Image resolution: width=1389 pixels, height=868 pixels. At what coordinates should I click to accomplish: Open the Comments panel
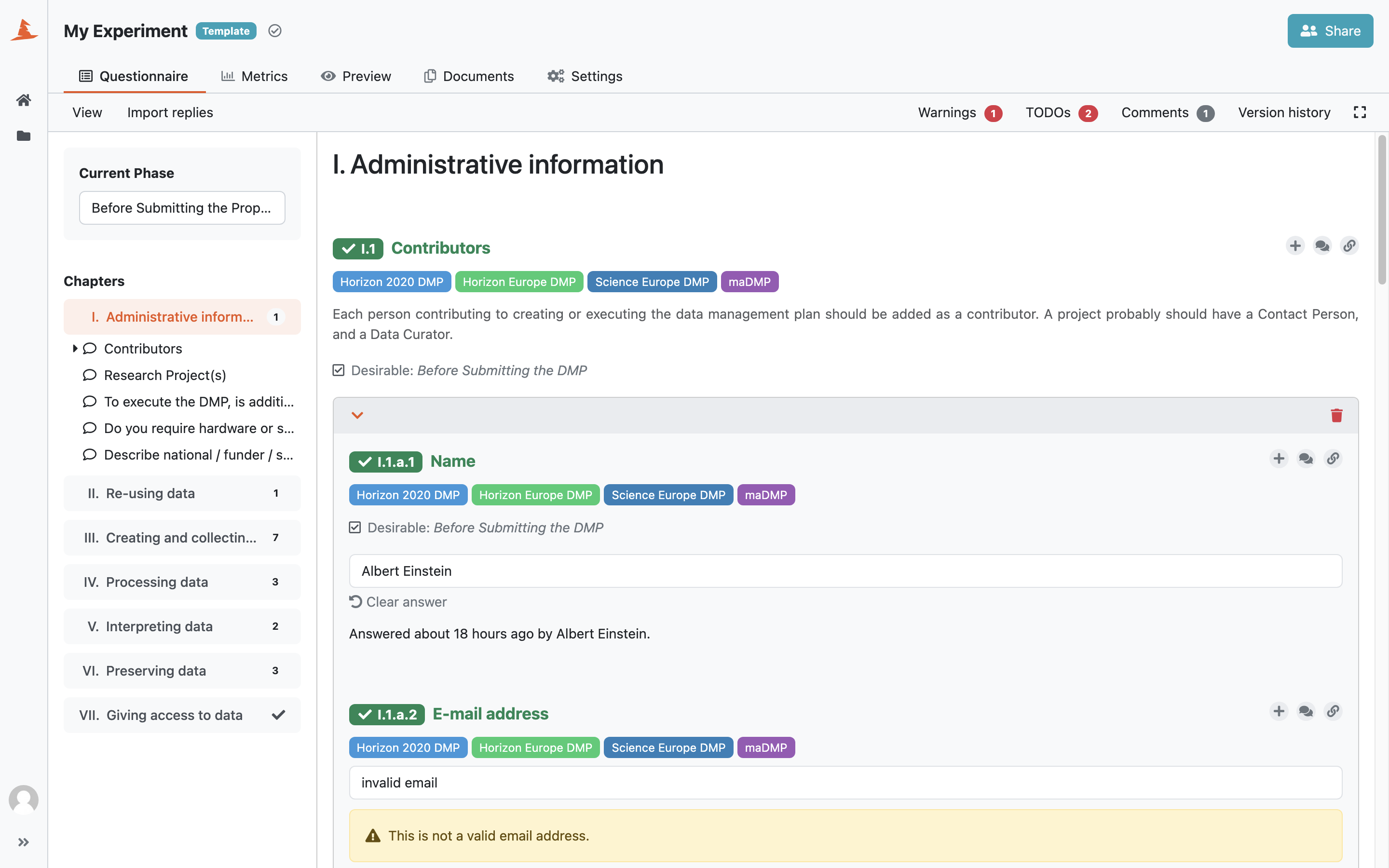[x=1168, y=112]
